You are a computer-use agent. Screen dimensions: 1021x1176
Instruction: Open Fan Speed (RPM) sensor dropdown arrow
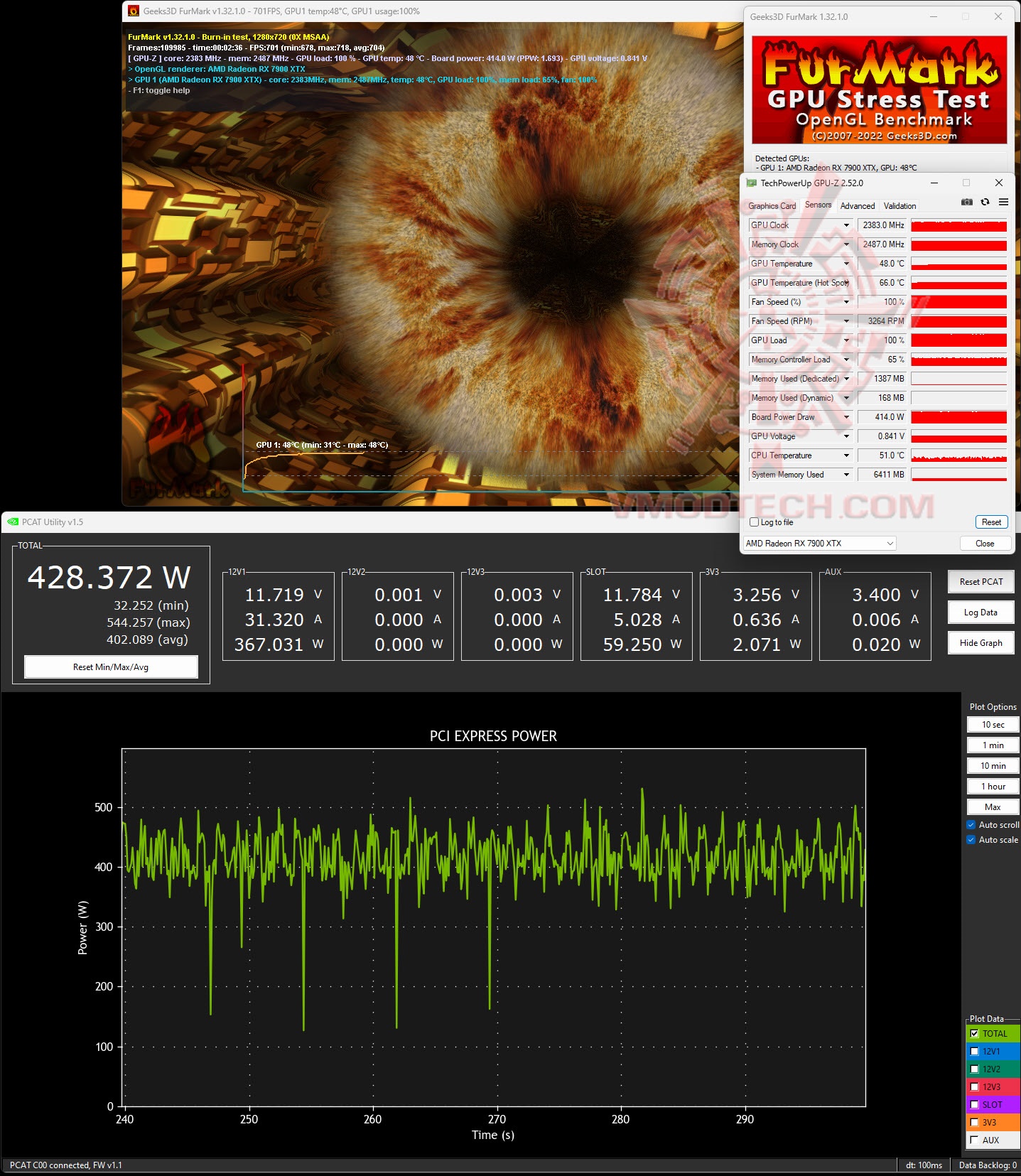[x=846, y=321]
